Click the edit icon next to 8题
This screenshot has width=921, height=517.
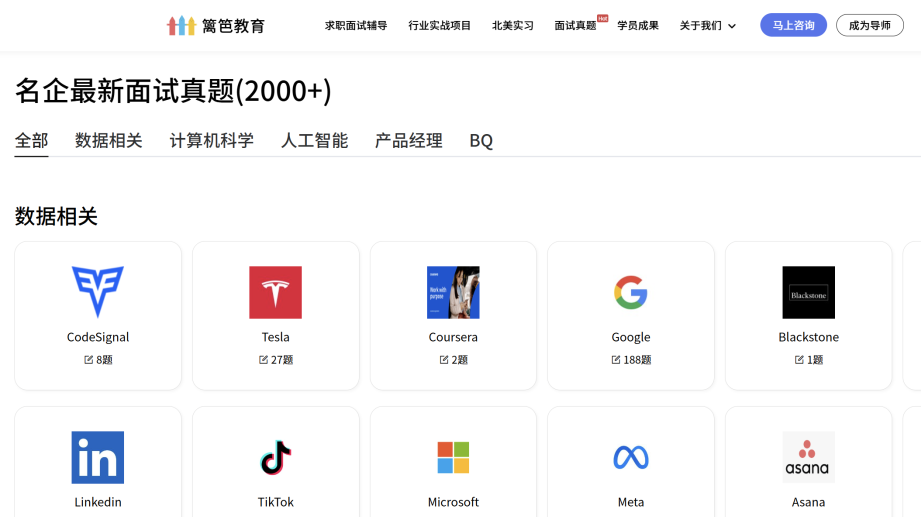89,360
